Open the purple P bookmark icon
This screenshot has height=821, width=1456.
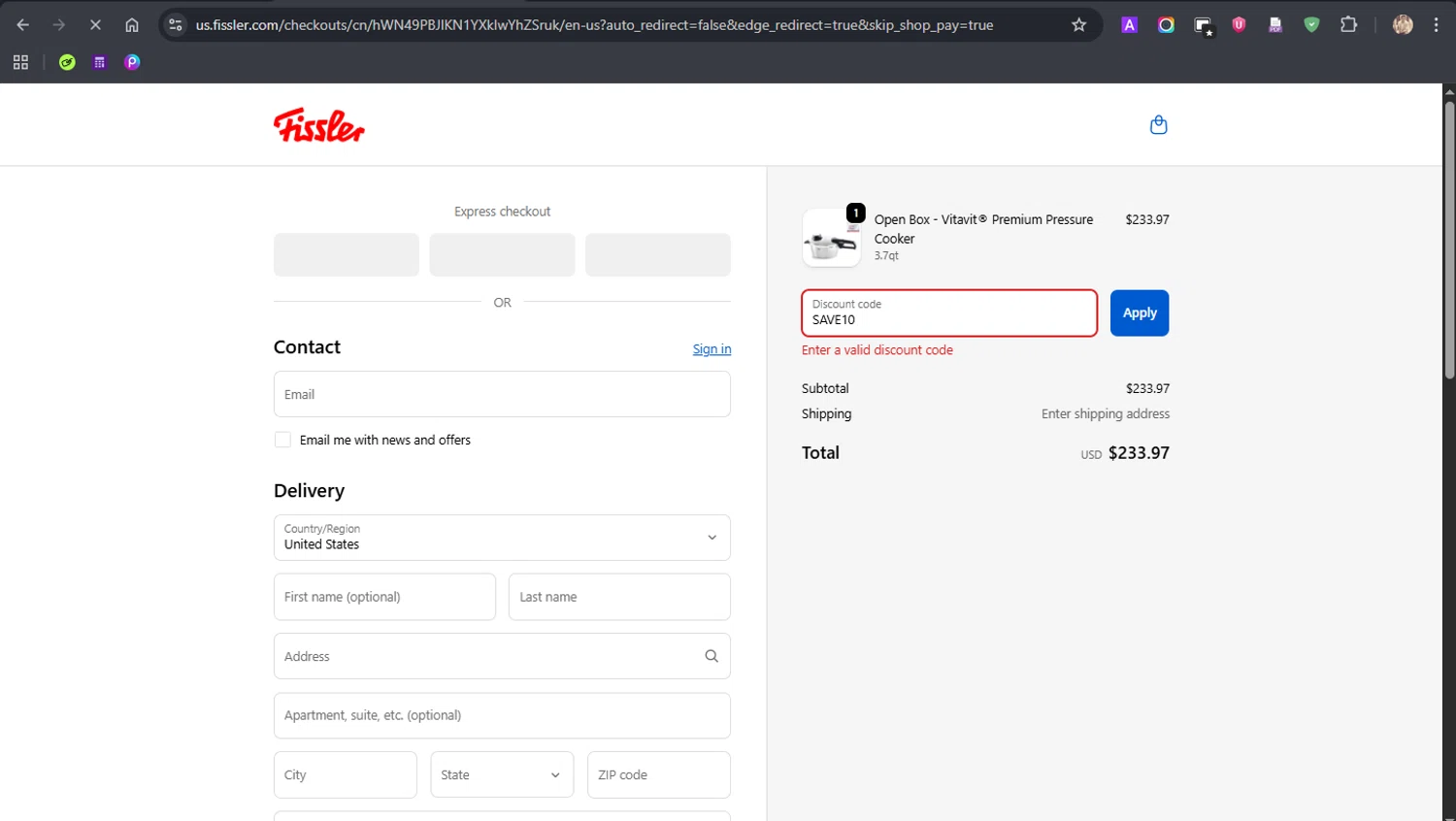132,62
